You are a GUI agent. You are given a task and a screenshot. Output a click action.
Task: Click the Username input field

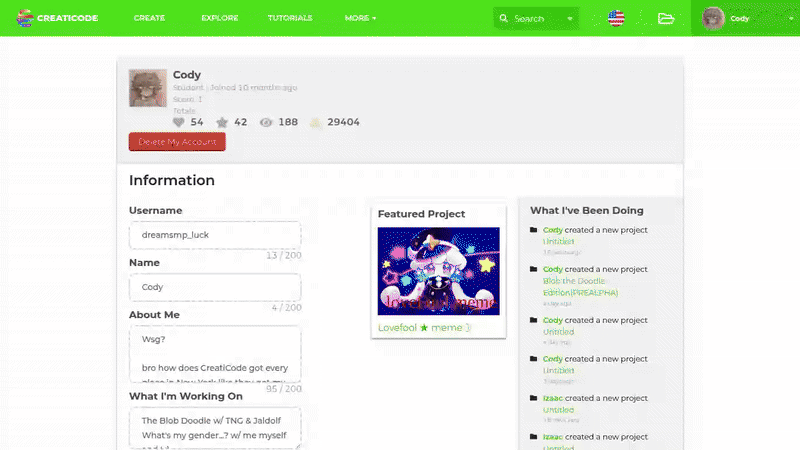coord(214,235)
